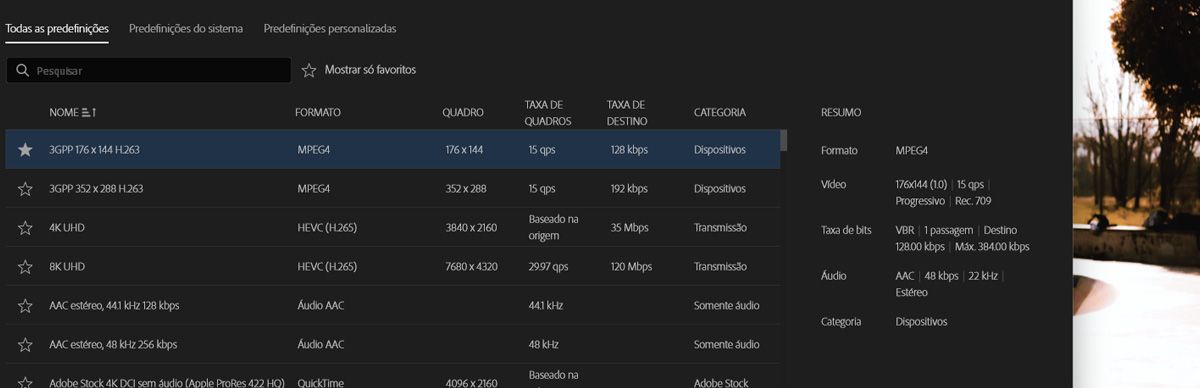
Task: Click the 7680 x 4320 frame size cell
Action: (x=470, y=266)
